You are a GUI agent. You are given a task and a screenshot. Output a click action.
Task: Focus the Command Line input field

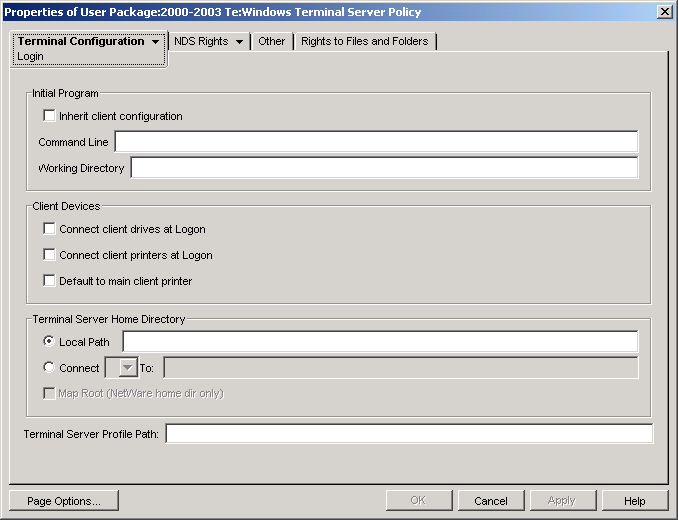pyautogui.click(x=376, y=142)
